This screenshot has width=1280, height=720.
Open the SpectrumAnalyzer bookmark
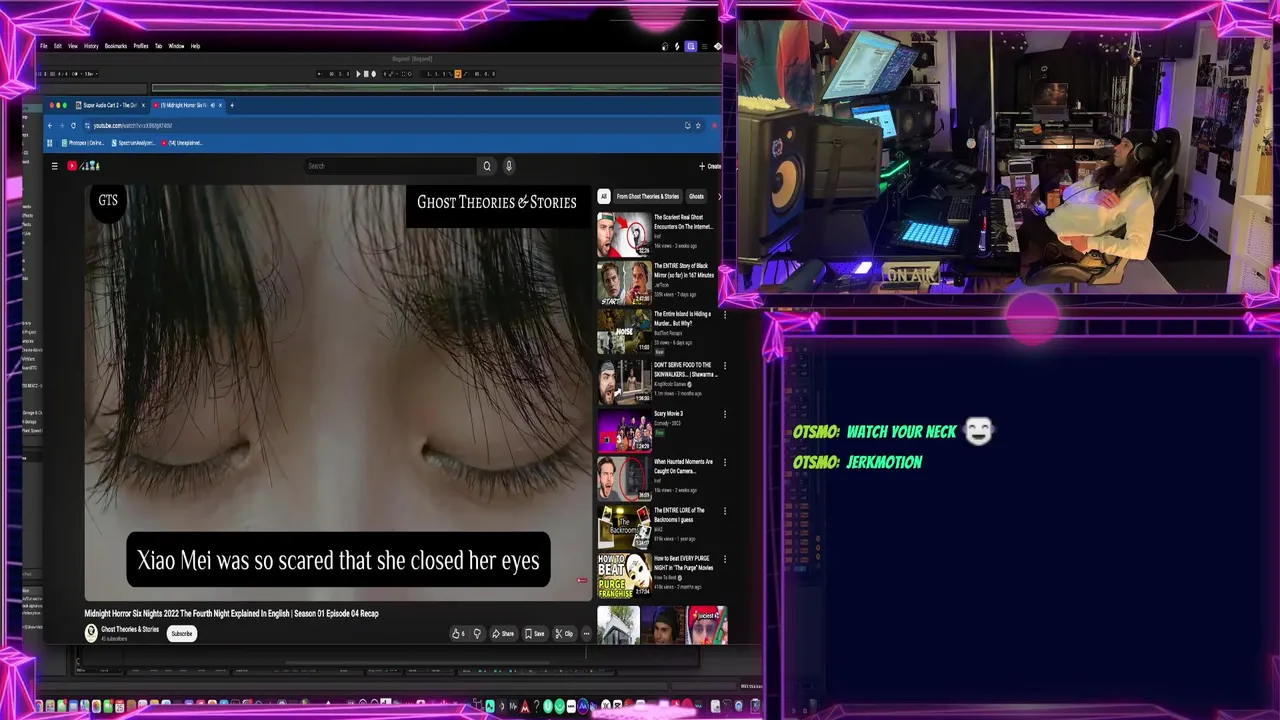(133, 143)
